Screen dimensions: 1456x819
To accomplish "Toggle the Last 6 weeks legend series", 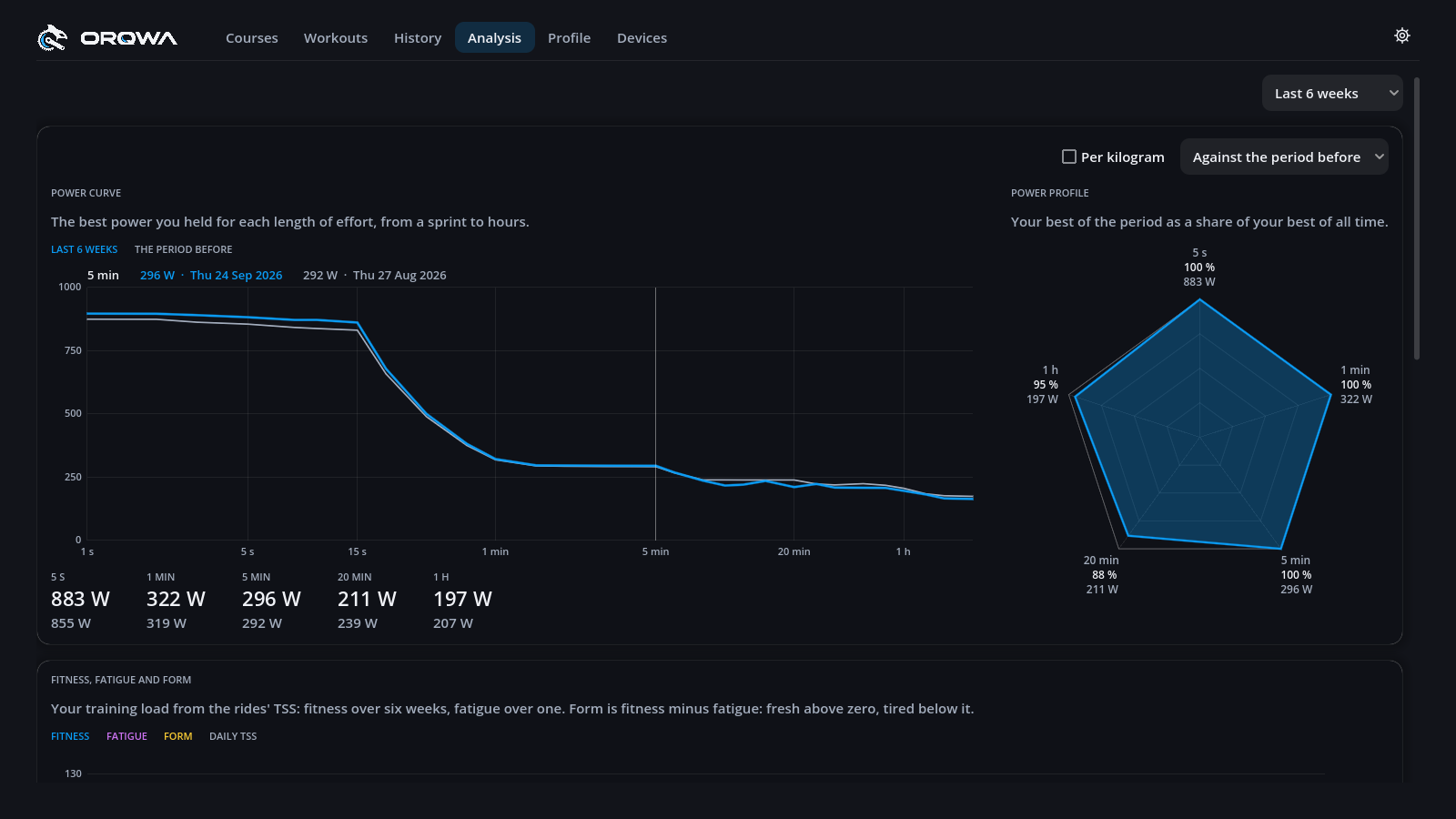I will point(84,249).
